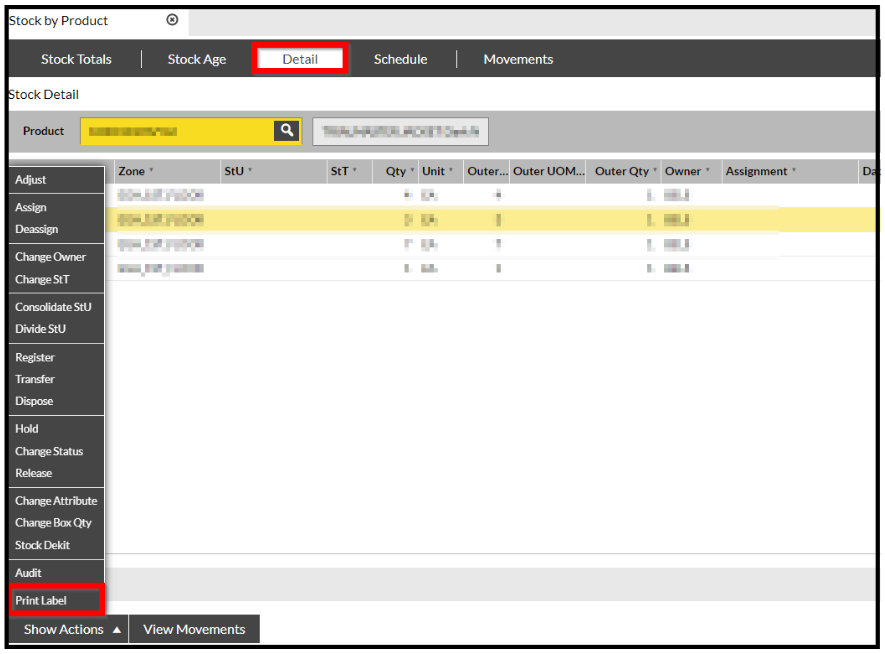The height and width of the screenshot is (654, 885).
Task: Click the product search magnifier icon
Action: point(287,131)
